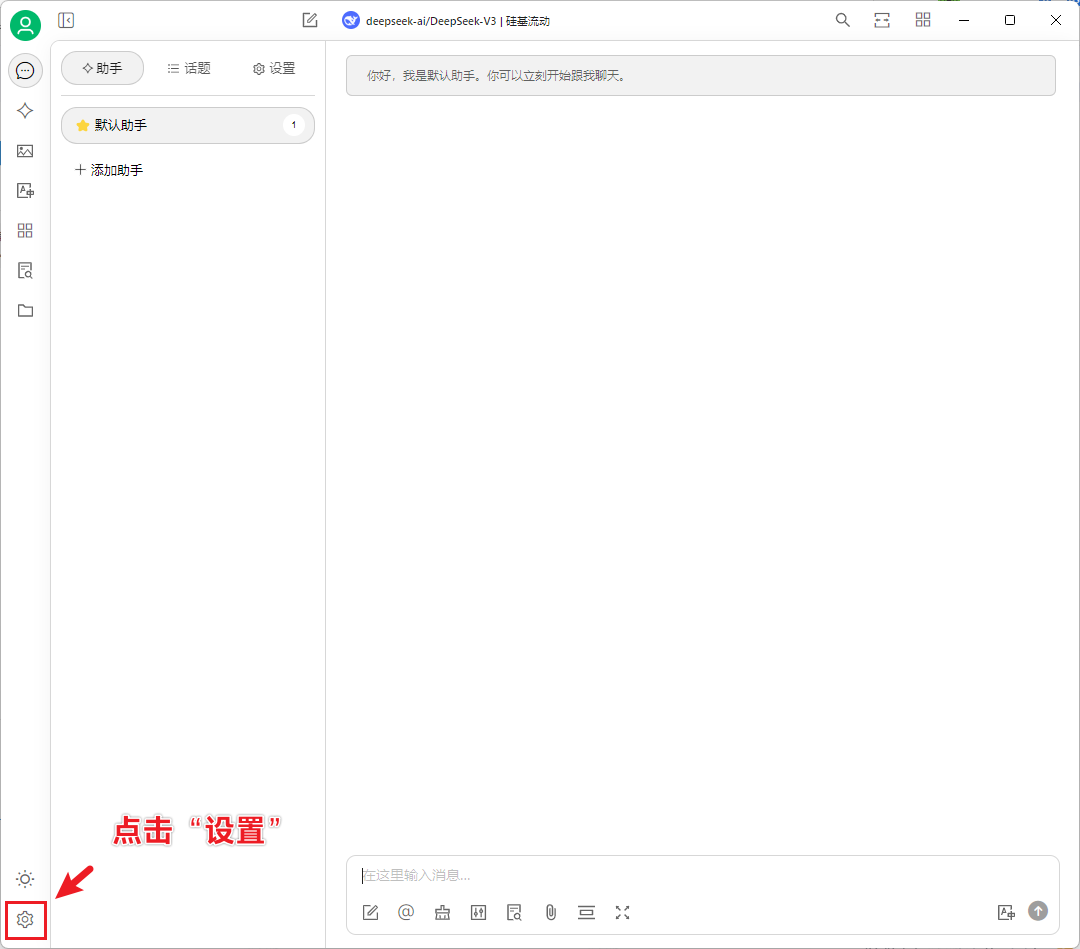Screen dimensions: 1080x949
Task: Toggle the light/dark theme sun icon
Action: point(25,879)
